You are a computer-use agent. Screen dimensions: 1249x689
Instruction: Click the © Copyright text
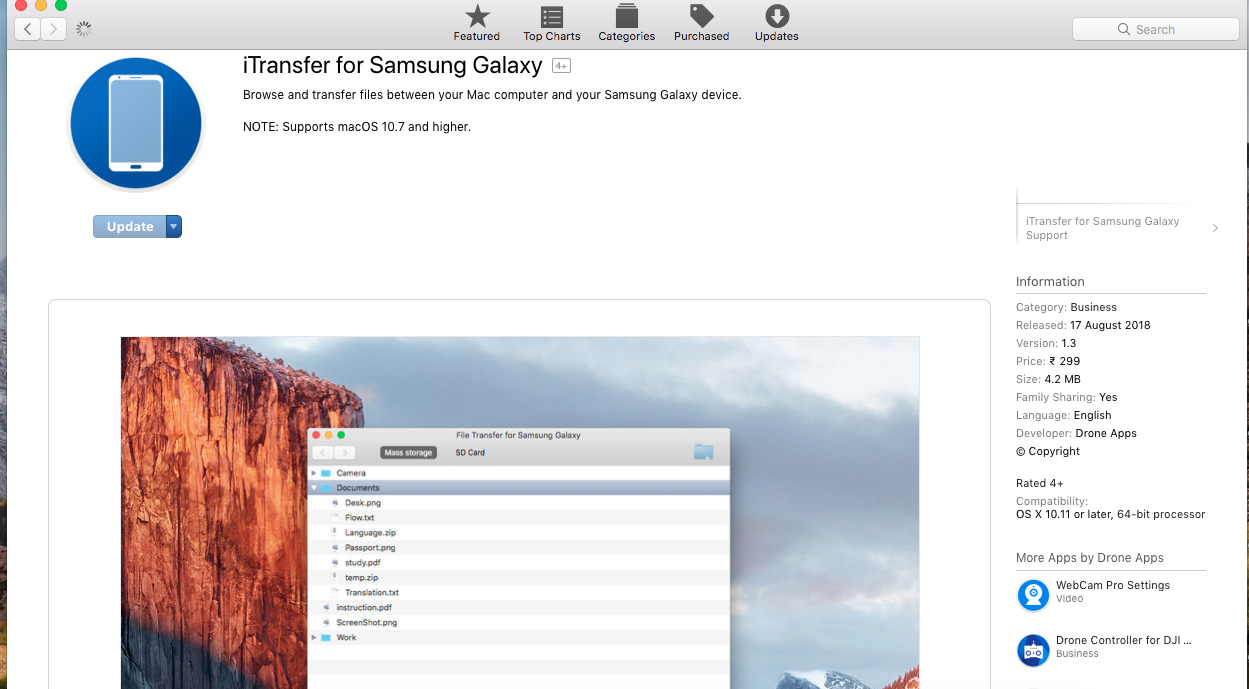tap(1048, 451)
